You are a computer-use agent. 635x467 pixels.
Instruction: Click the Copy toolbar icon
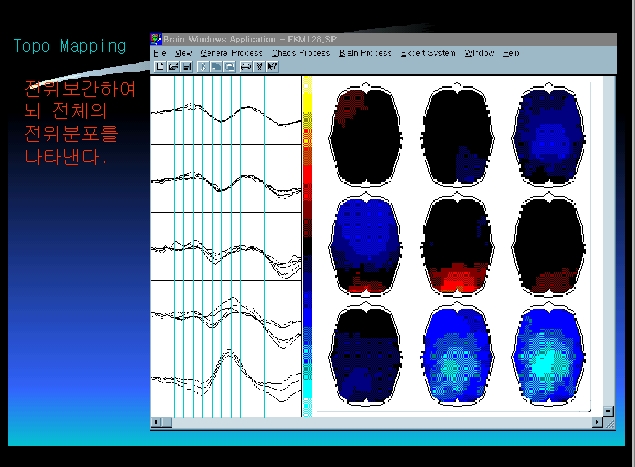click(216, 66)
